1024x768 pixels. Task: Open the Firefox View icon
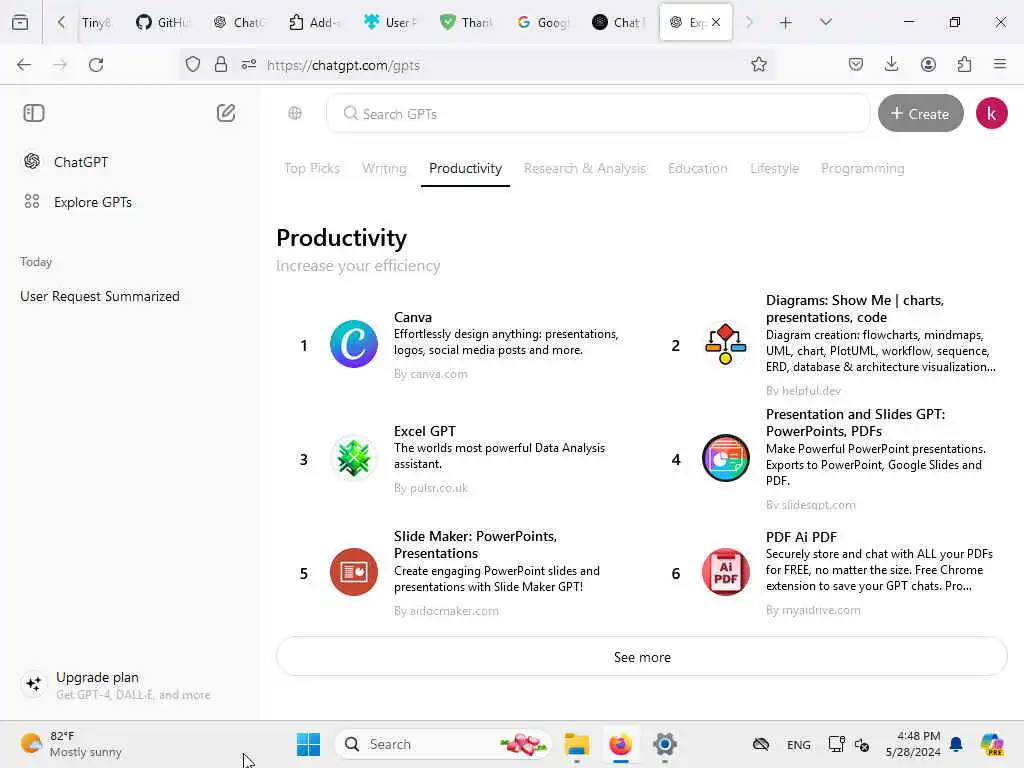(20, 22)
